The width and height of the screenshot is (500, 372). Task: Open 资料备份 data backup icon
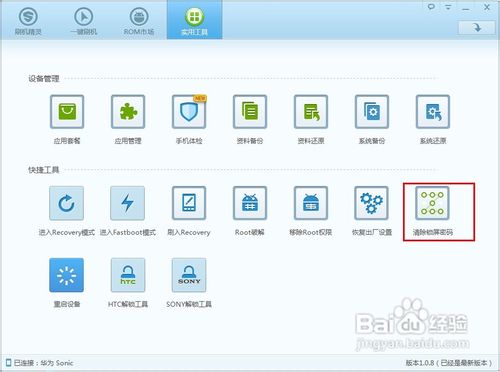[x=250, y=112]
